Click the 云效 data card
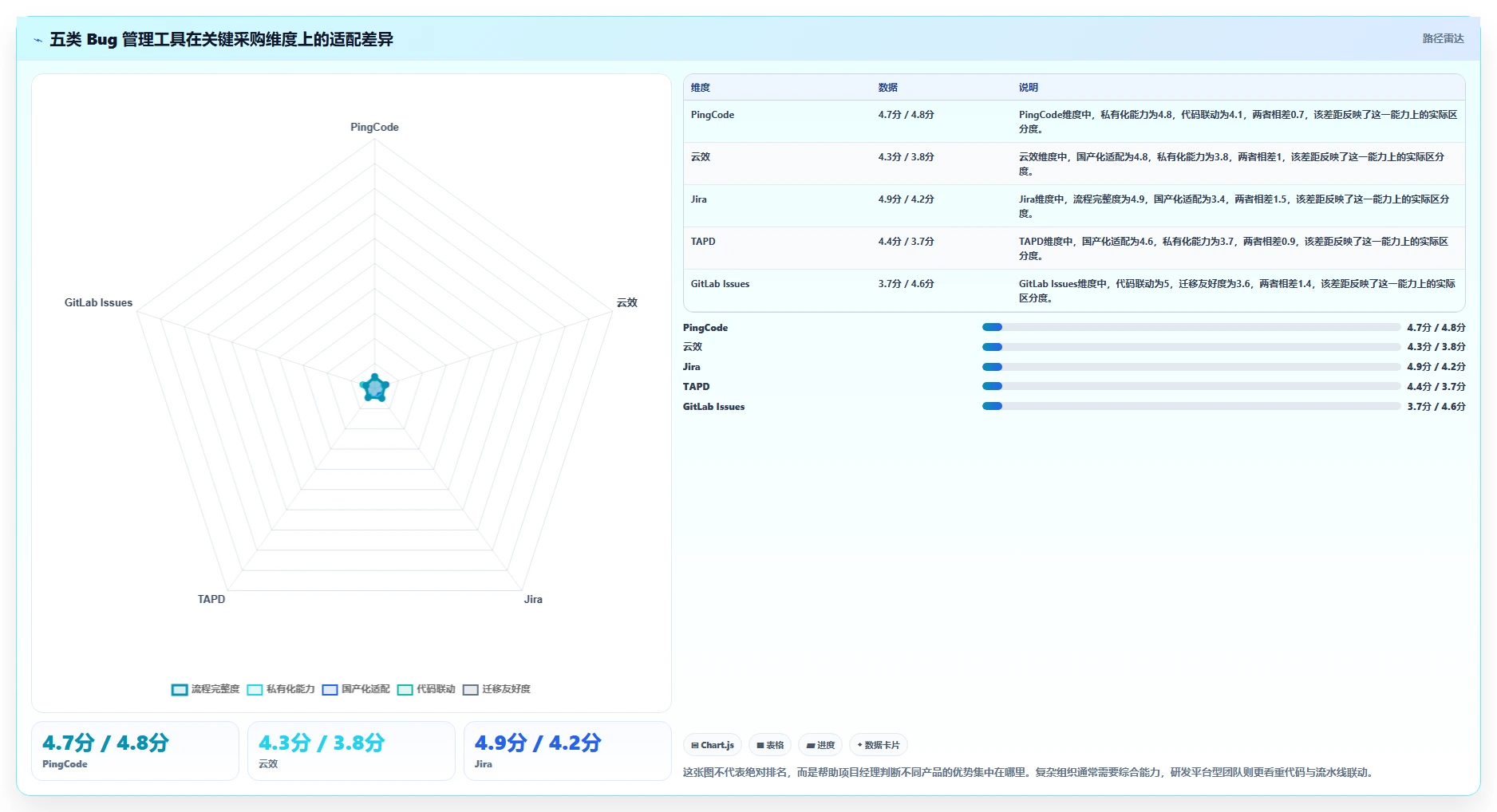Viewport: 1497px width, 812px height. [x=351, y=751]
